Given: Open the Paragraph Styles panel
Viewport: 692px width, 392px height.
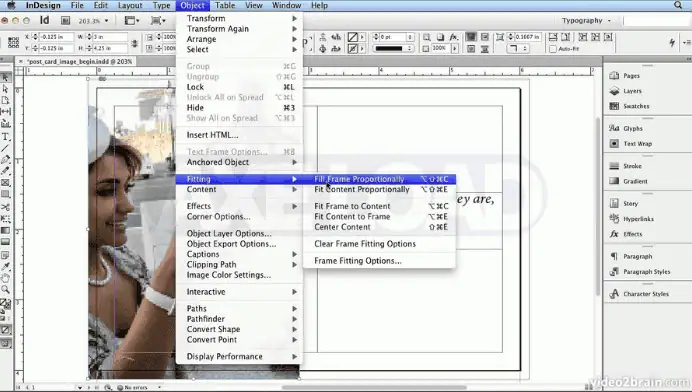Looking at the screenshot, I should (x=640, y=271).
